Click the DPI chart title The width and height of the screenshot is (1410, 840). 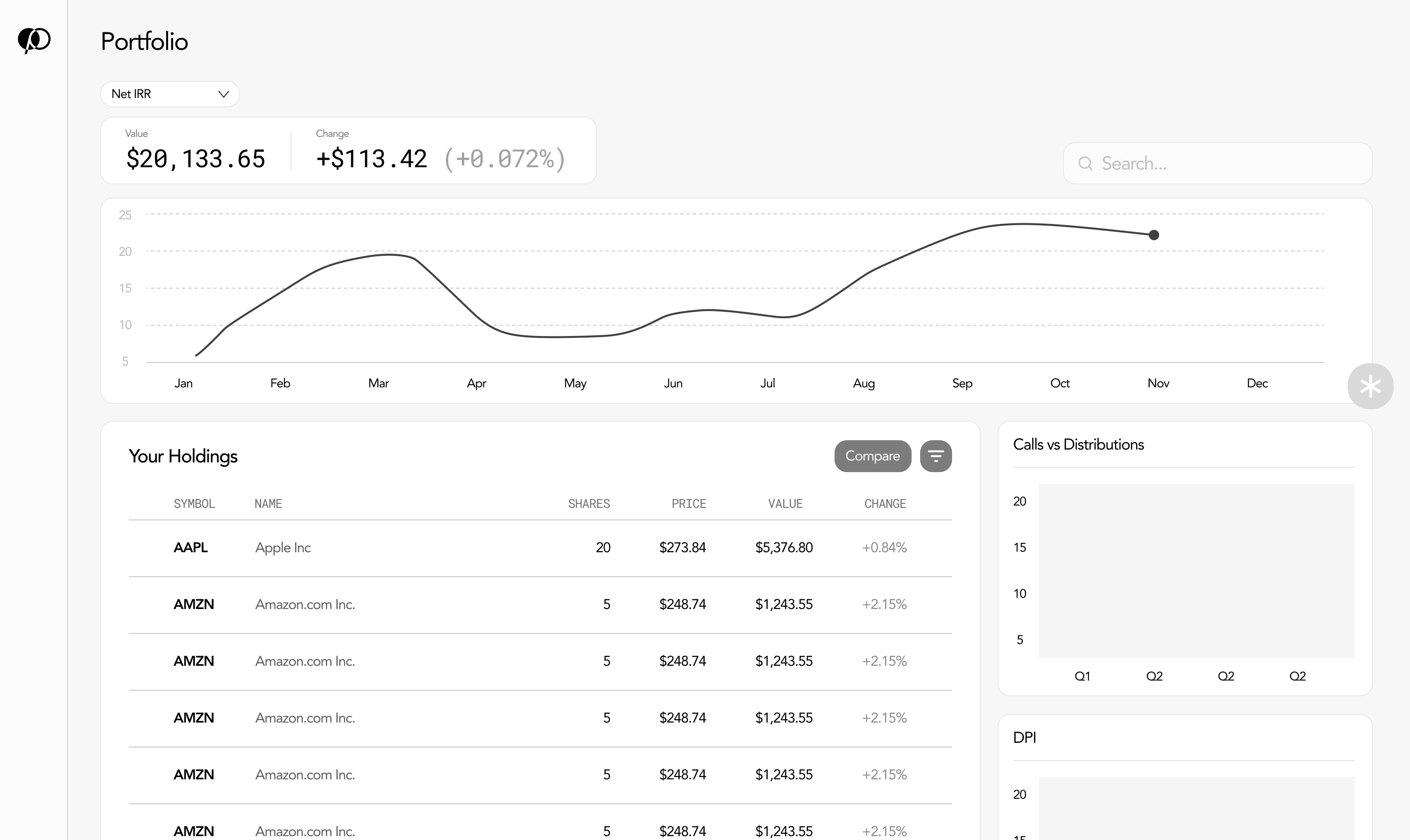1024,738
